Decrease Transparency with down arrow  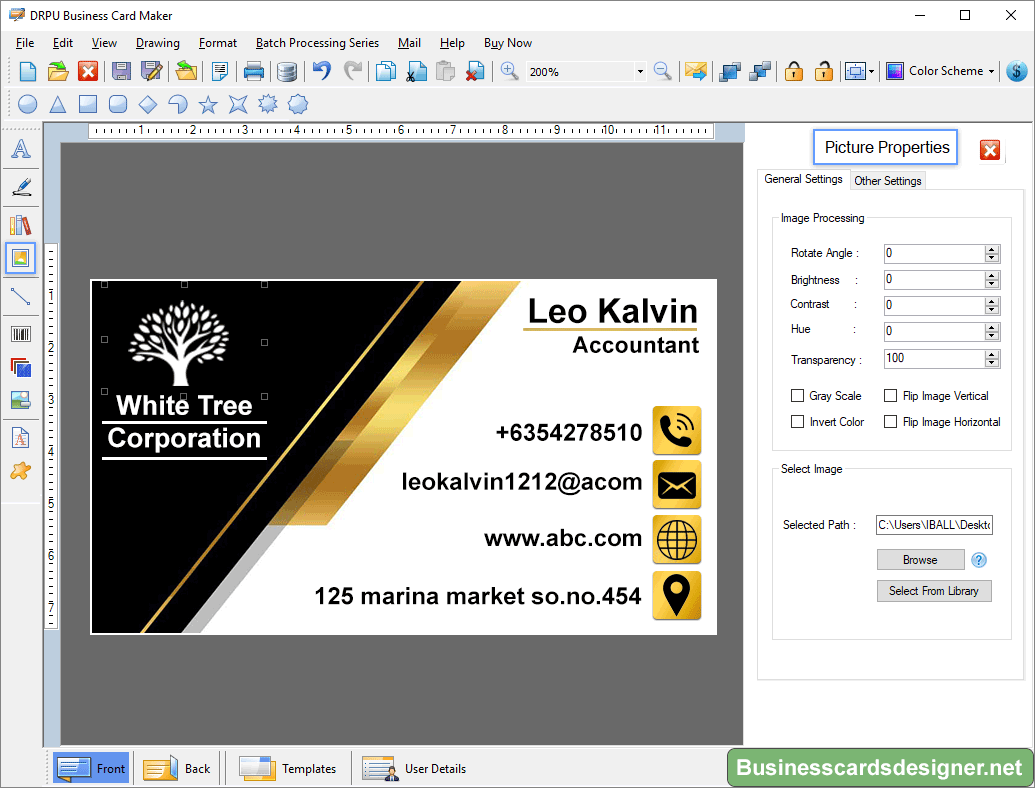(991, 363)
